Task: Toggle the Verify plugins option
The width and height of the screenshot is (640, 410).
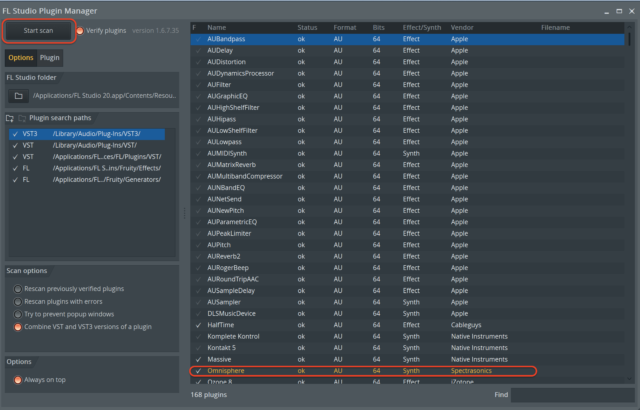Action: 80,31
